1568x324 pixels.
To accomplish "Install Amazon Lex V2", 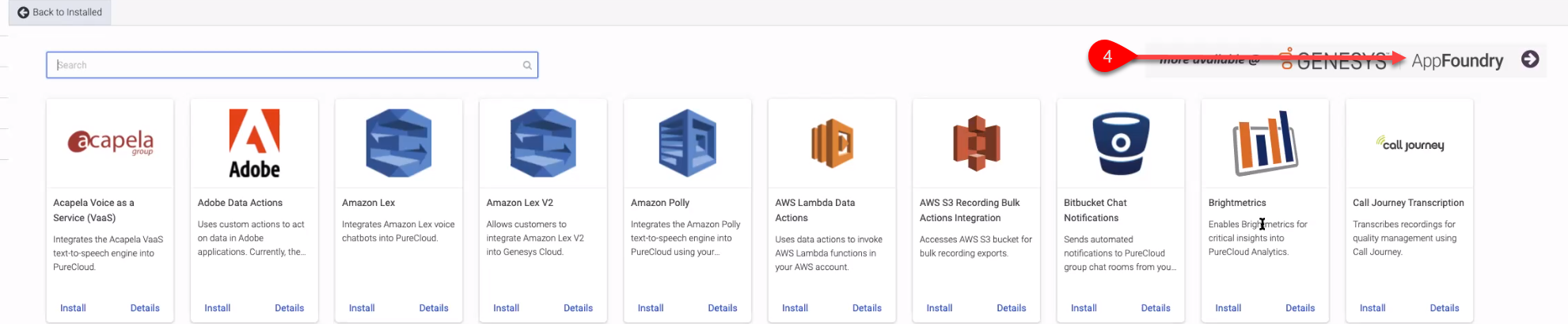I will [507, 308].
